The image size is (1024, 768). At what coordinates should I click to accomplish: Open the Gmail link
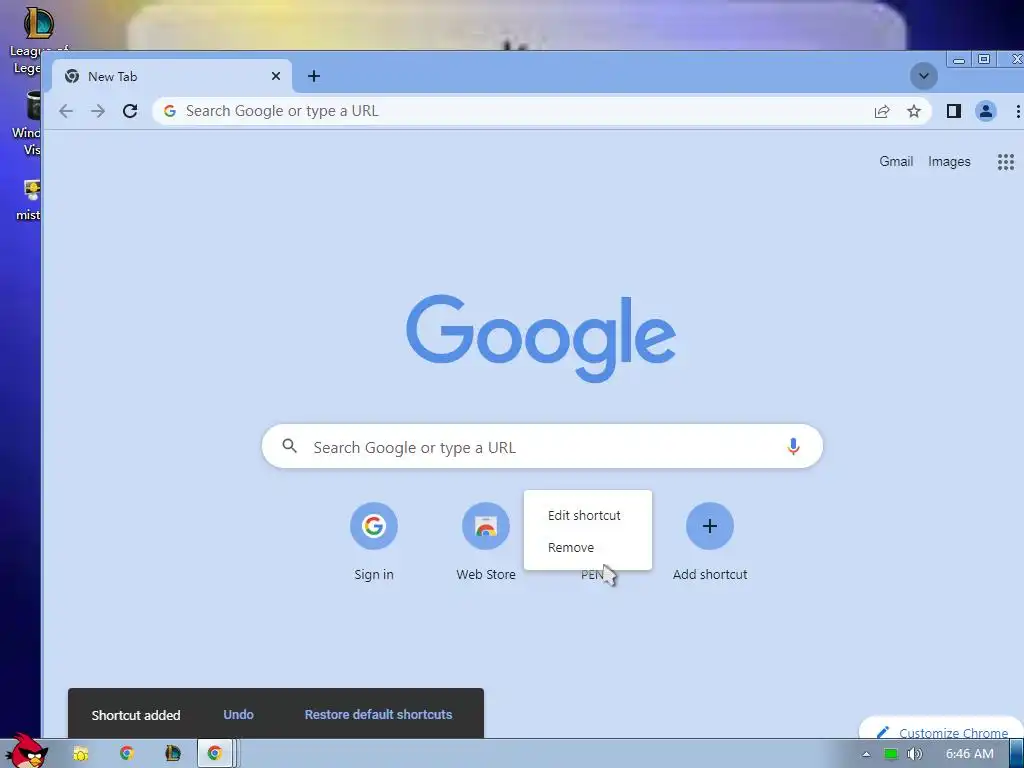point(896,161)
